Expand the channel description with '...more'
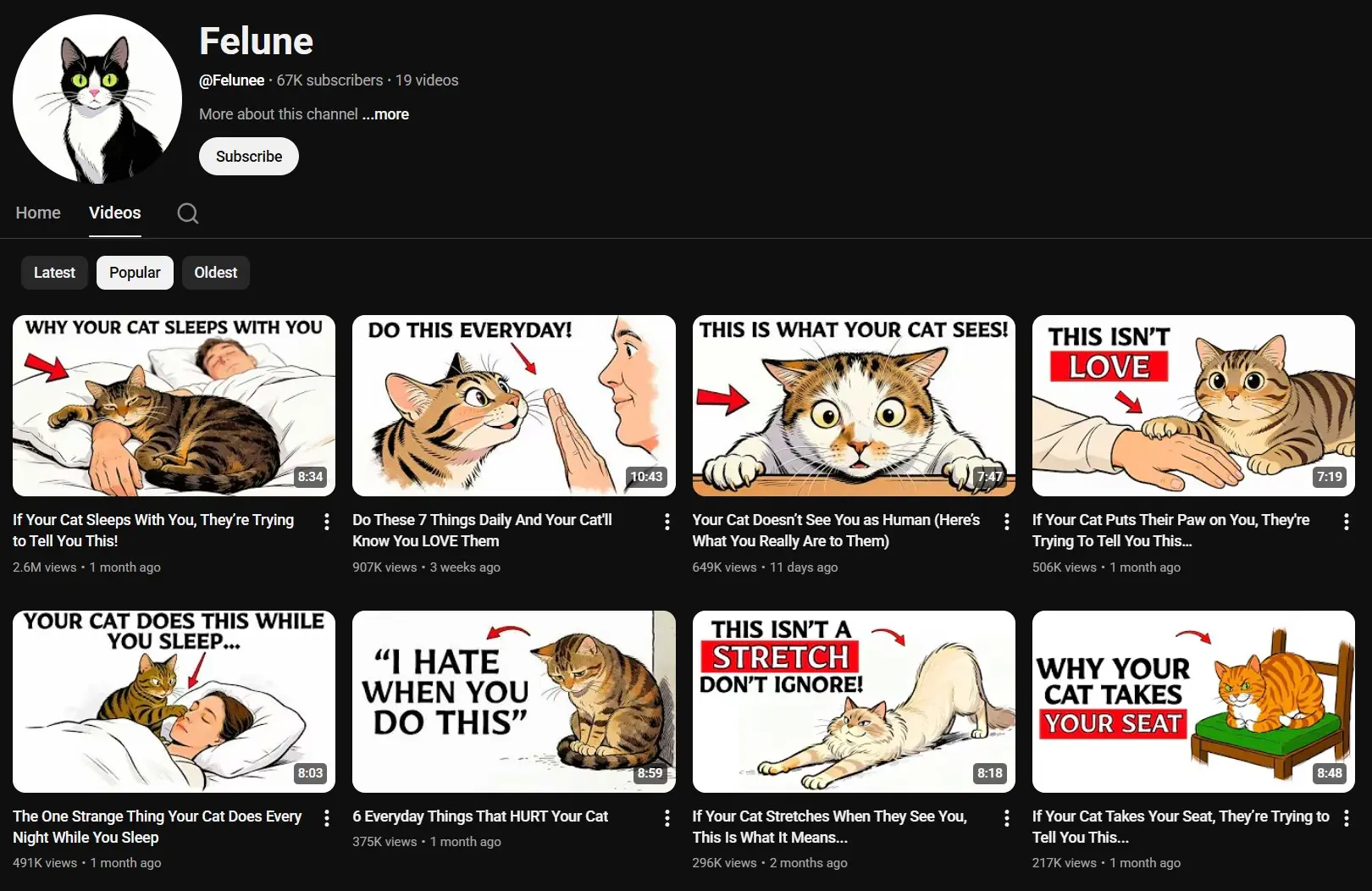The image size is (1372, 891). [x=385, y=114]
